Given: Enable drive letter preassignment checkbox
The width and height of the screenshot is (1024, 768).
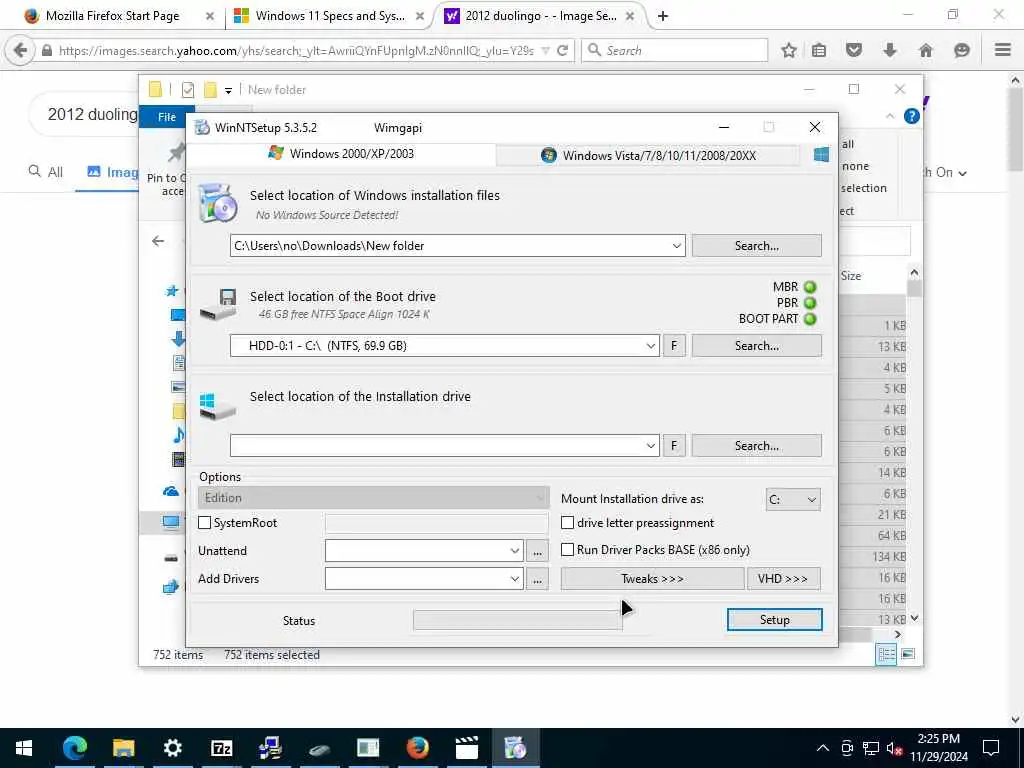Looking at the screenshot, I should (x=568, y=522).
